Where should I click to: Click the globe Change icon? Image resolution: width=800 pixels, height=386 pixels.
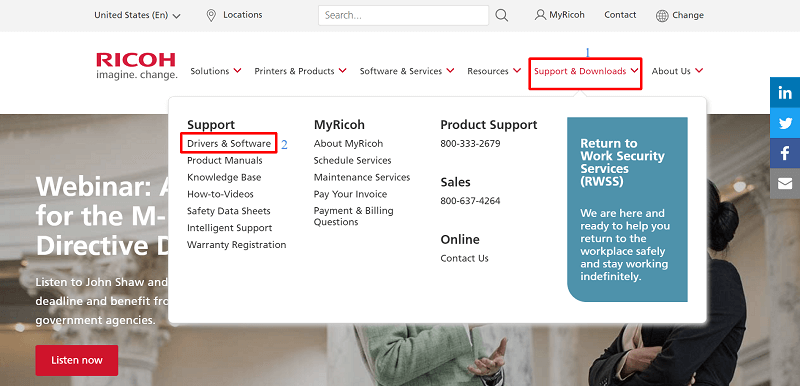point(662,16)
